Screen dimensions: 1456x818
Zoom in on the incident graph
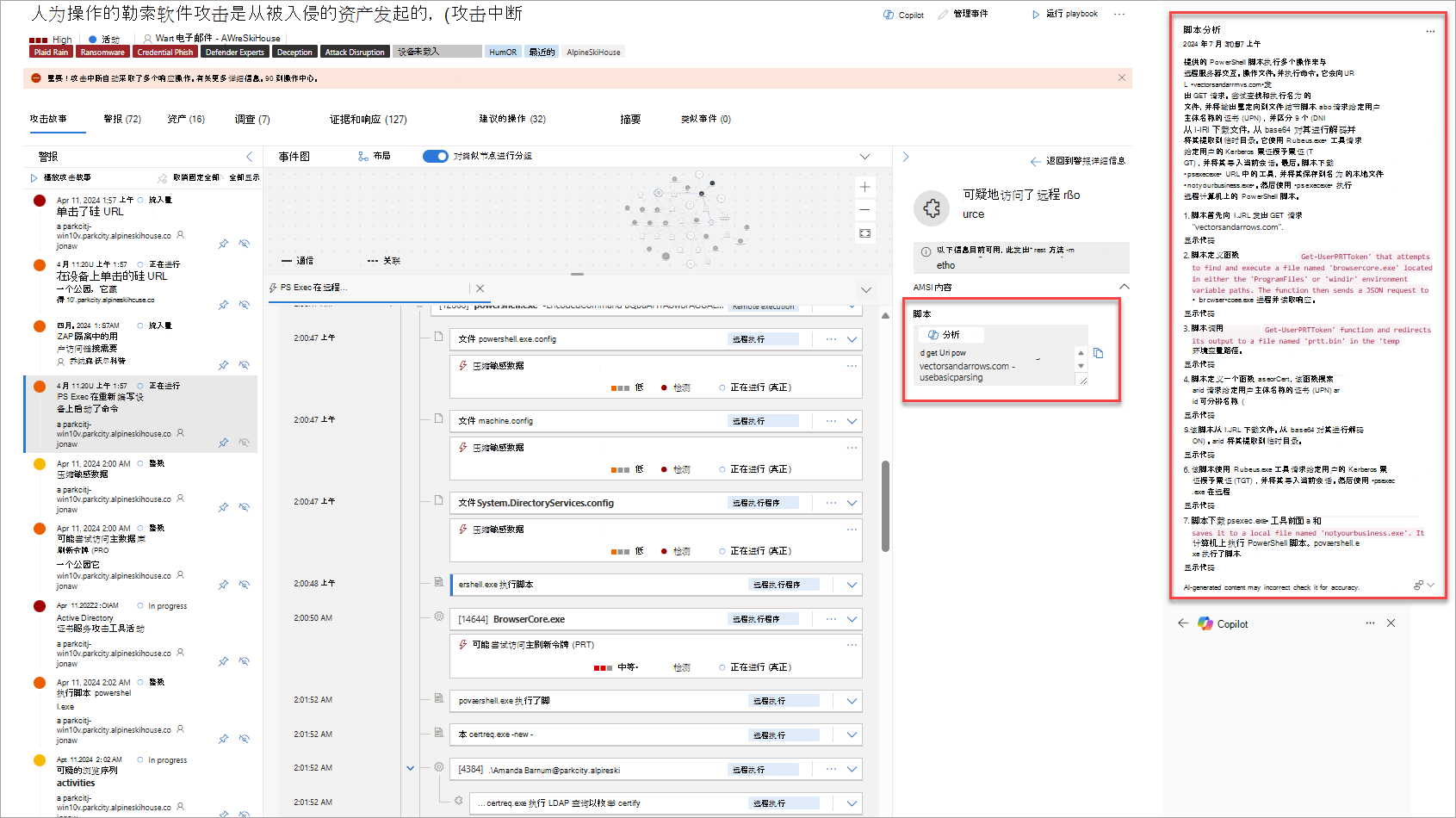tap(865, 187)
